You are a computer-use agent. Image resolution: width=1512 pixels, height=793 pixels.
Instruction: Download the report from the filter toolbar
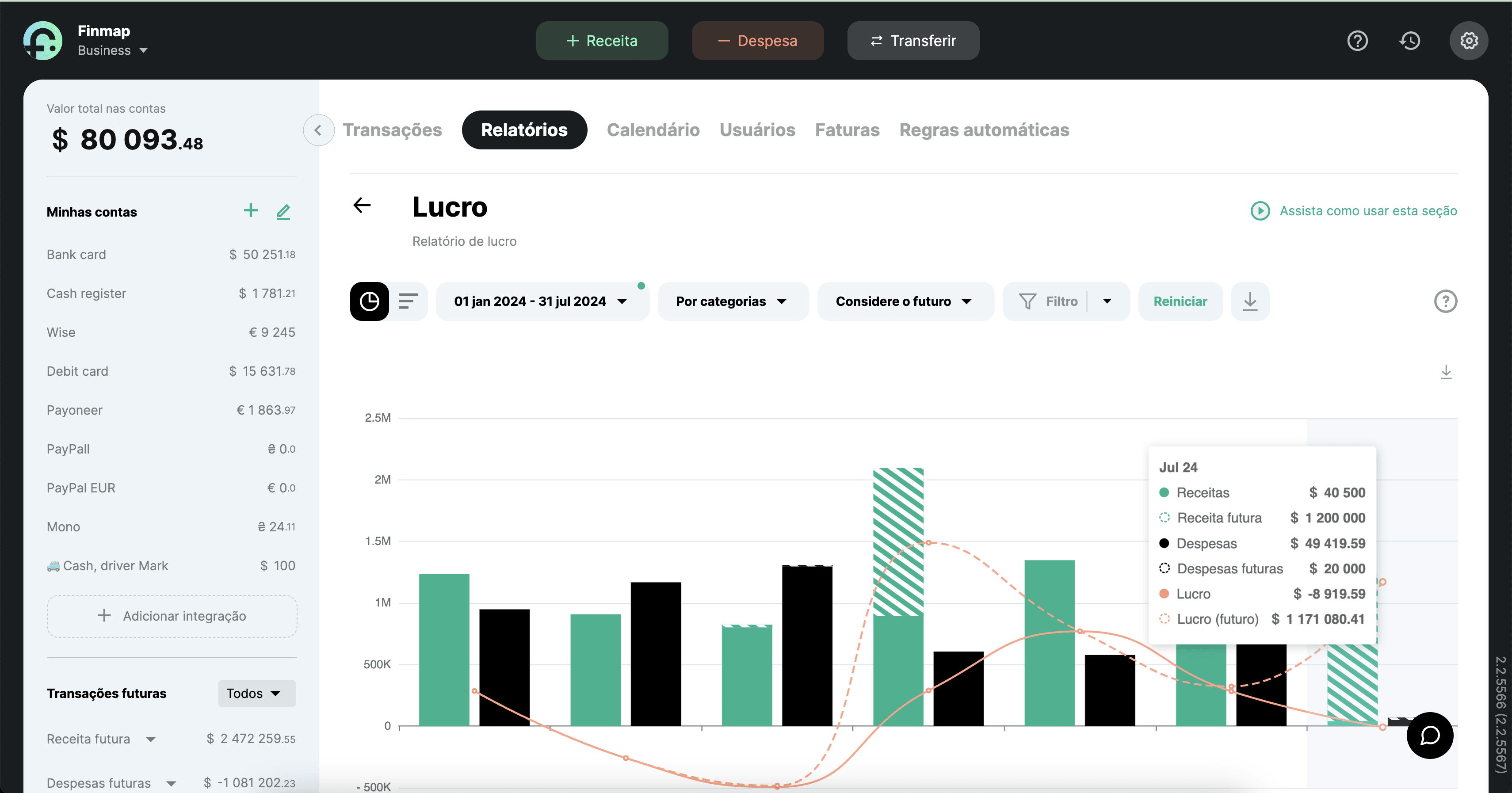pyautogui.click(x=1250, y=301)
